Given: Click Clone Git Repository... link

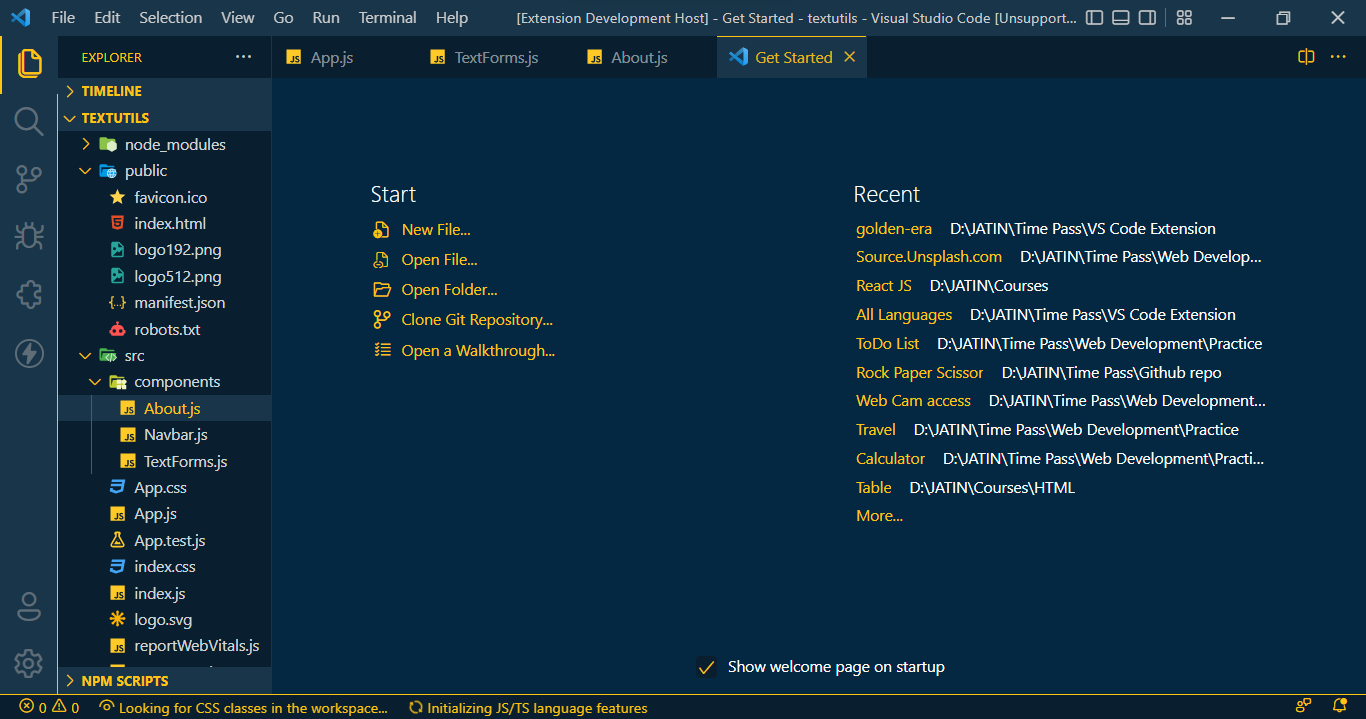Looking at the screenshot, I should point(477,320).
